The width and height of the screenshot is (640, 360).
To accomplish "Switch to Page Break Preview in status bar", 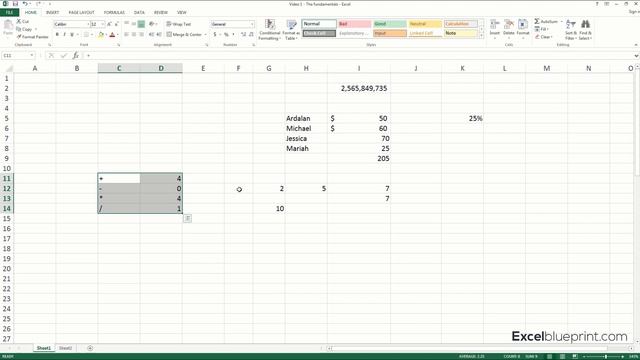I will click(x=575, y=356).
